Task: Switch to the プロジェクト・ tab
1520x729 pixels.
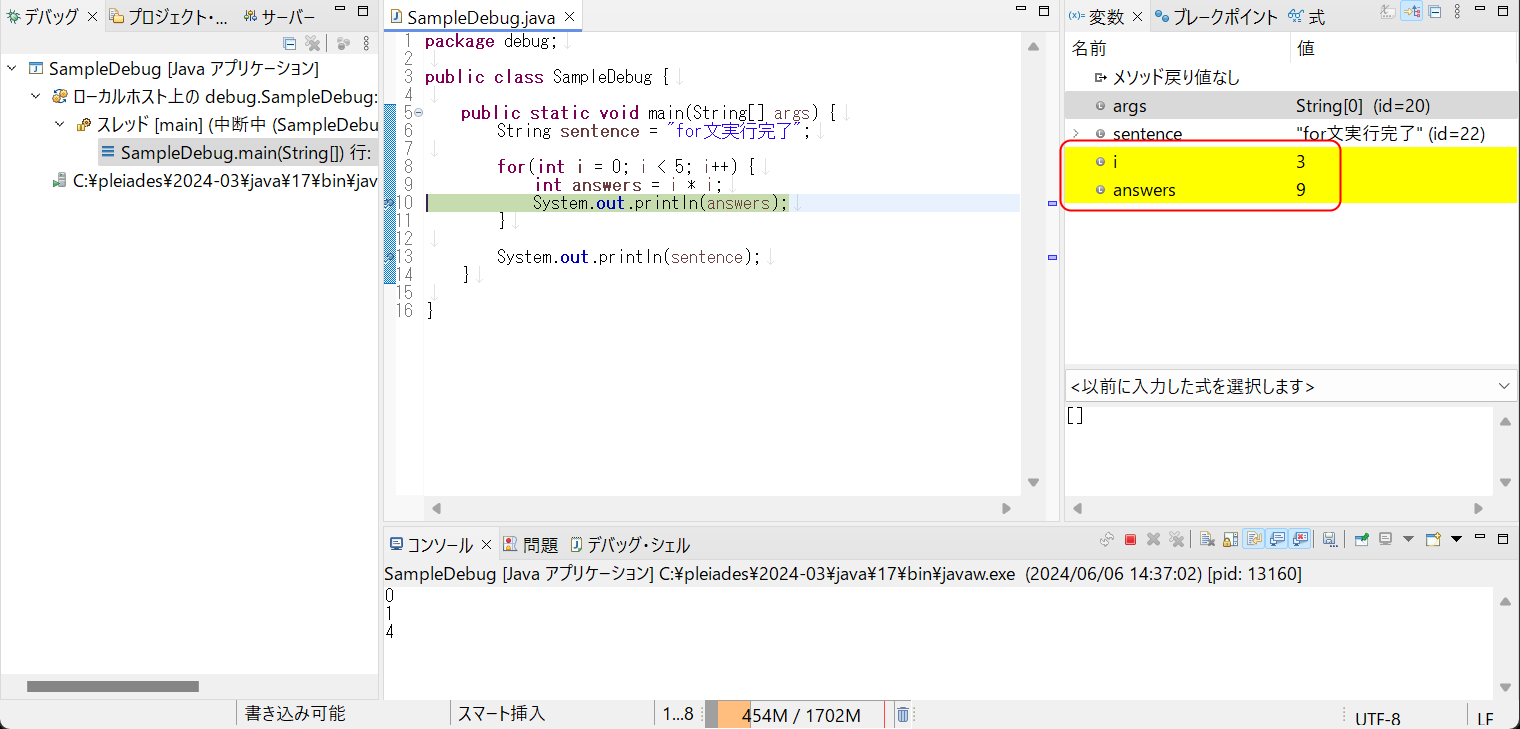Action: [x=169, y=17]
